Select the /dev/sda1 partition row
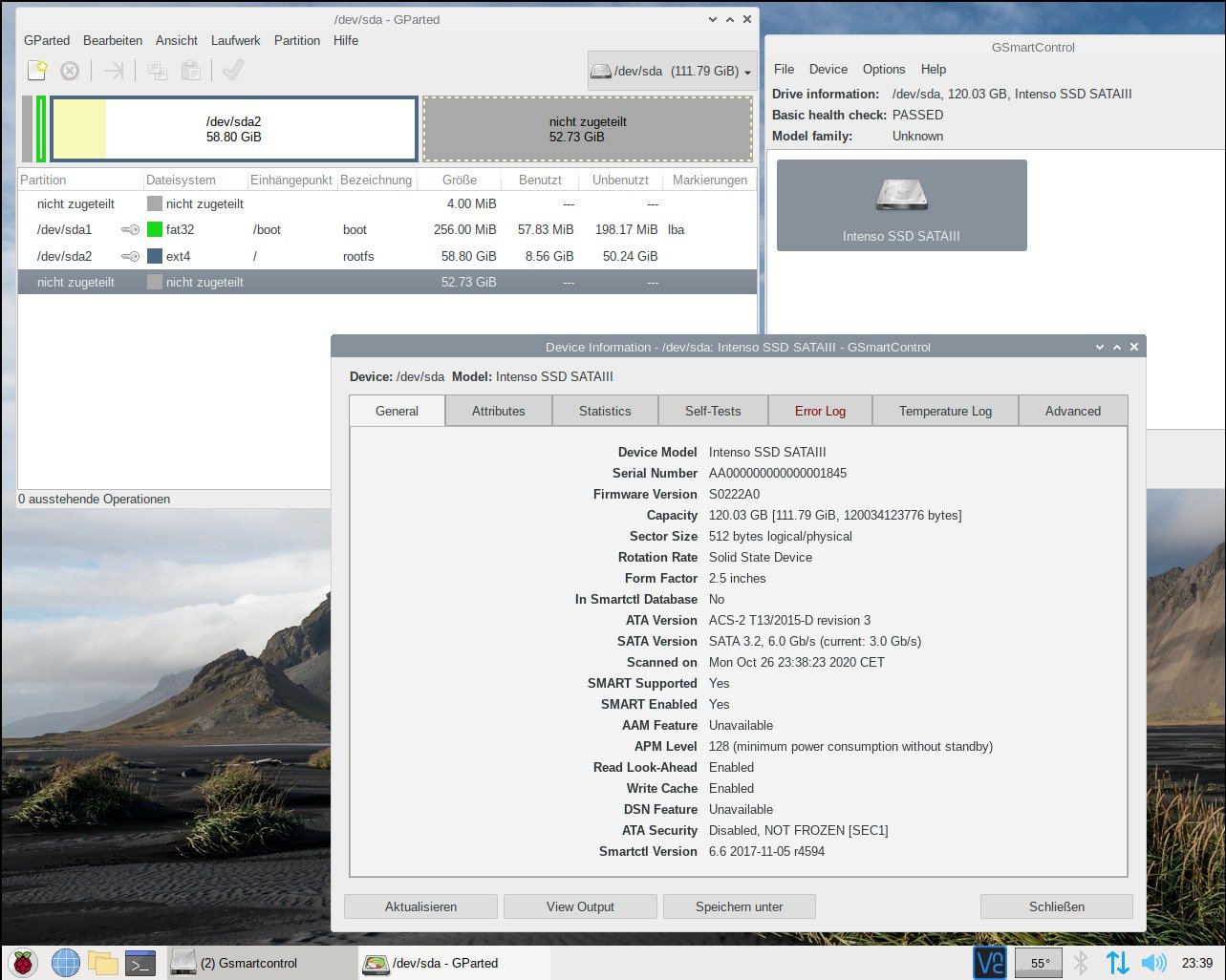Image resolution: width=1226 pixels, height=980 pixels. click(x=387, y=230)
